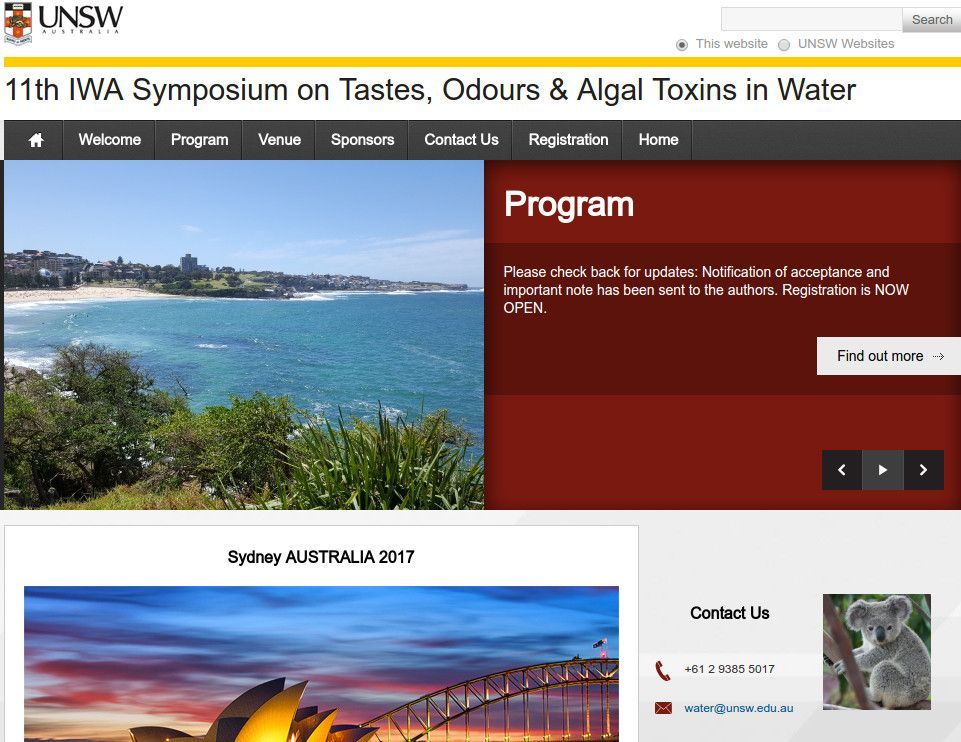
Task: Click the "Contact Us" sidebar heading
Action: point(729,613)
